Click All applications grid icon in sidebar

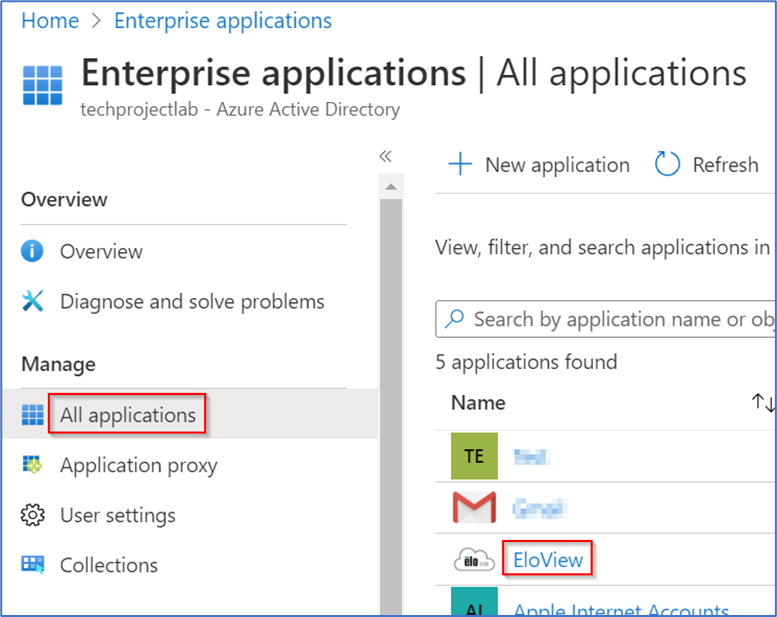[33, 415]
